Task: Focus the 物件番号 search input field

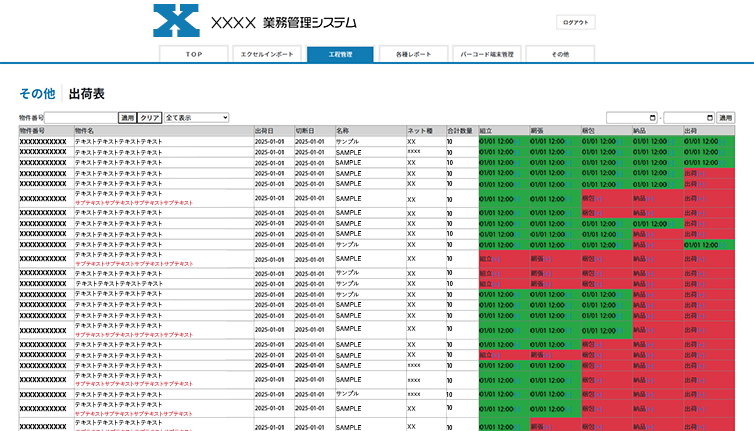Action: 82,118
